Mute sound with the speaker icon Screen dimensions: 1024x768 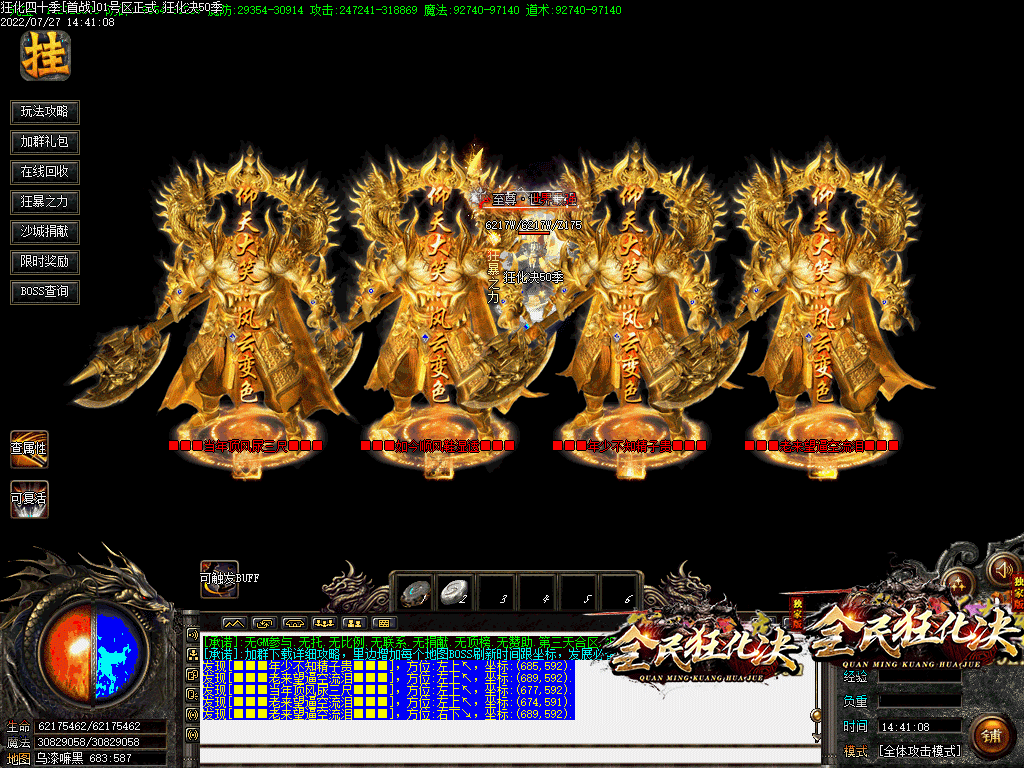[1003, 569]
